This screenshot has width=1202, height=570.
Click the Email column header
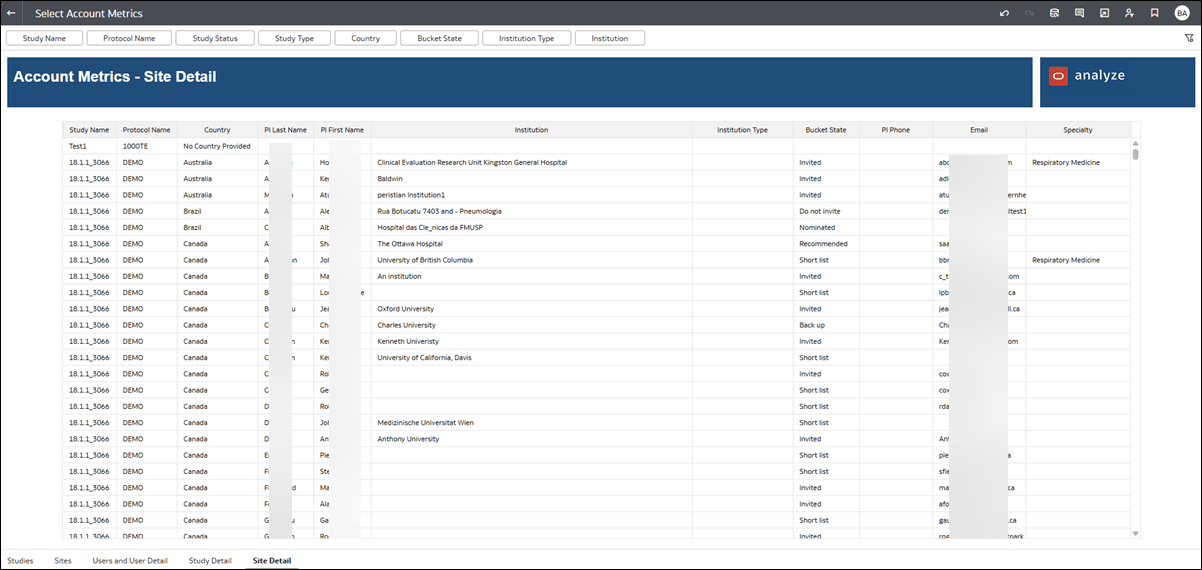(x=979, y=130)
